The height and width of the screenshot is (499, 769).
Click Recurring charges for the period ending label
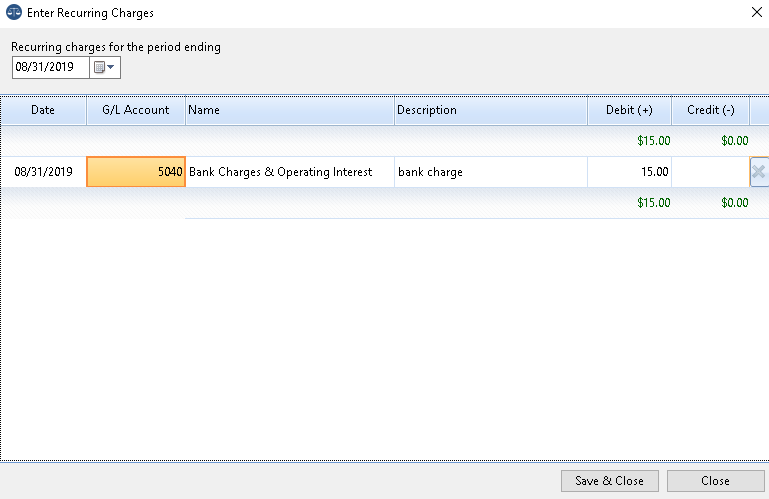point(116,47)
